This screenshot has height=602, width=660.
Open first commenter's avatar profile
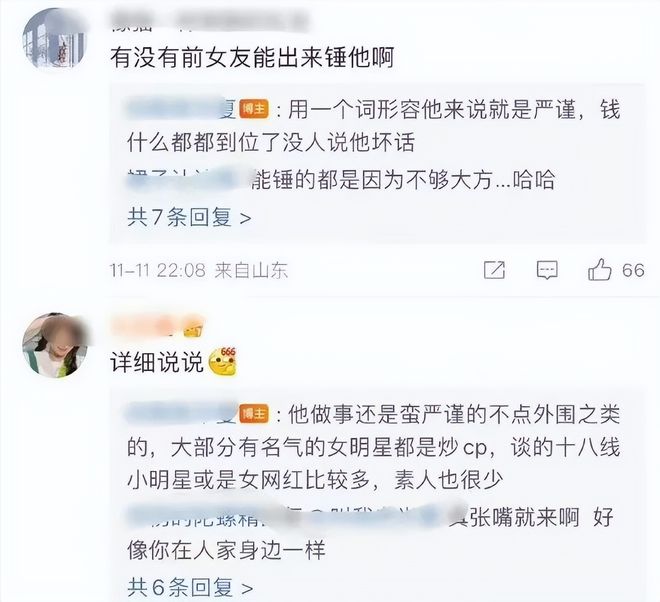(x=54, y=39)
